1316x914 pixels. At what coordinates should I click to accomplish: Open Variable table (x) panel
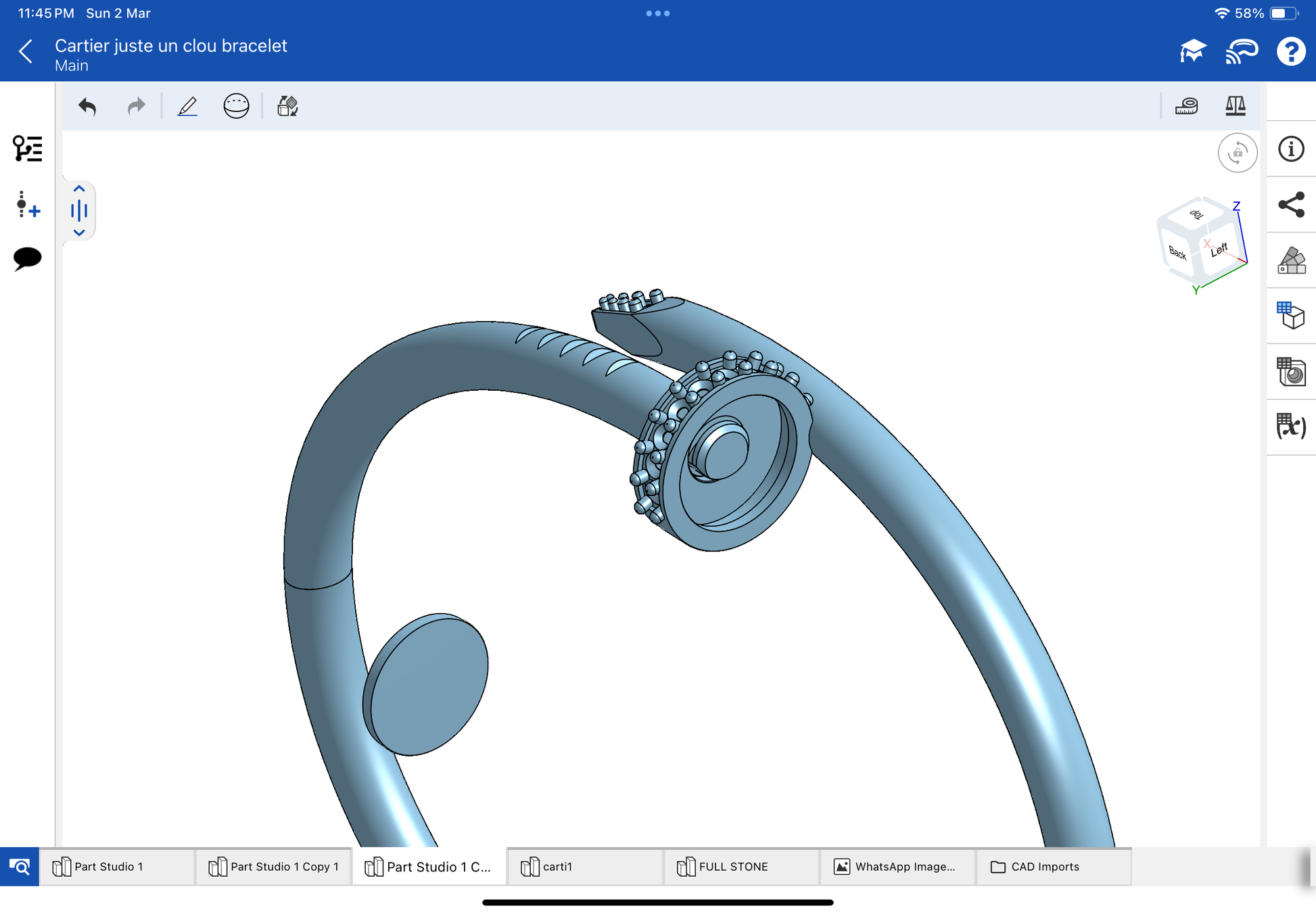pyautogui.click(x=1291, y=427)
